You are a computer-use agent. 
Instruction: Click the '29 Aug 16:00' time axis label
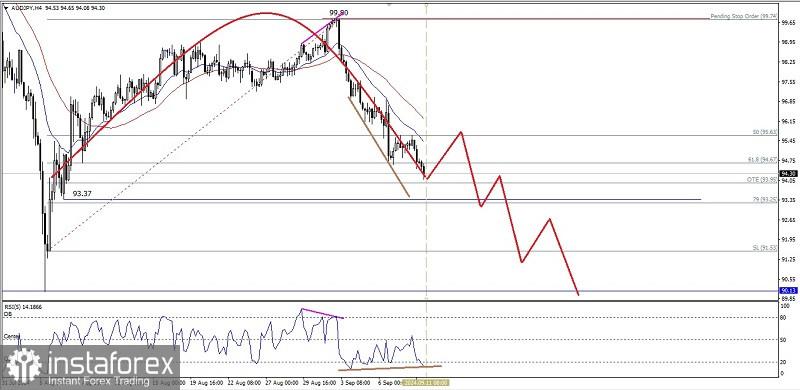(320, 382)
